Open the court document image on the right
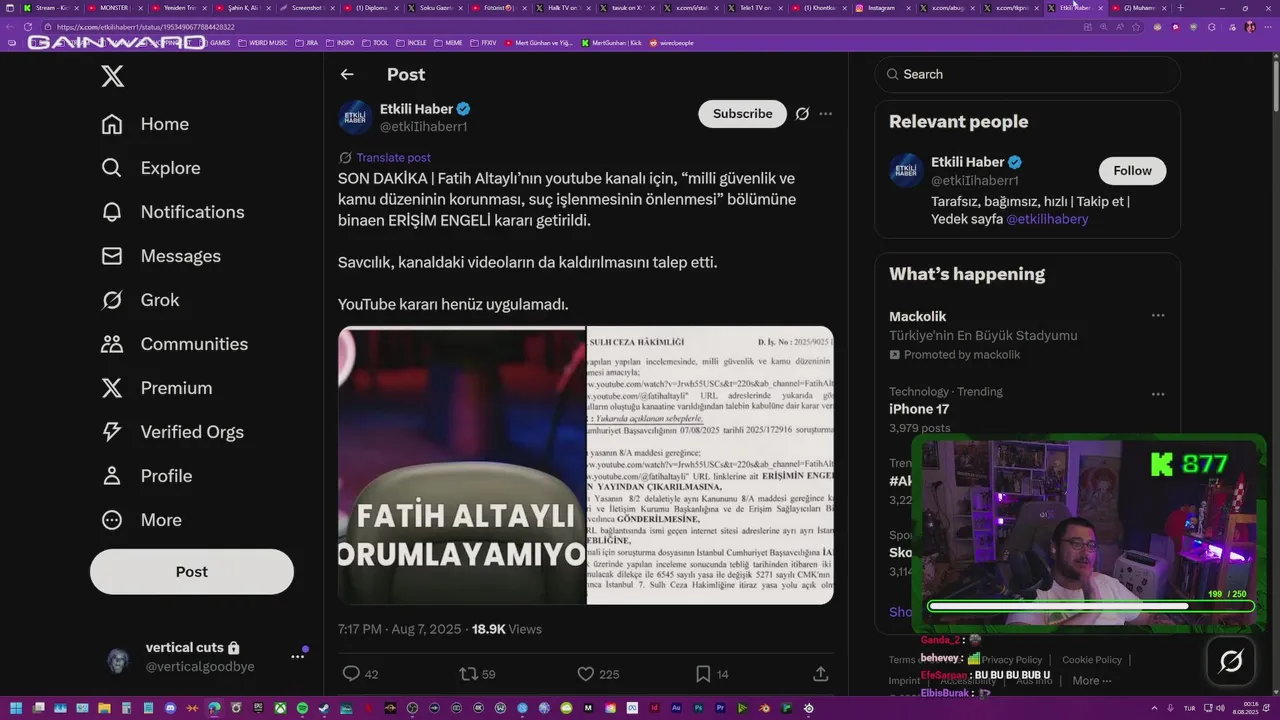This screenshot has width=1280, height=720. pos(710,465)
